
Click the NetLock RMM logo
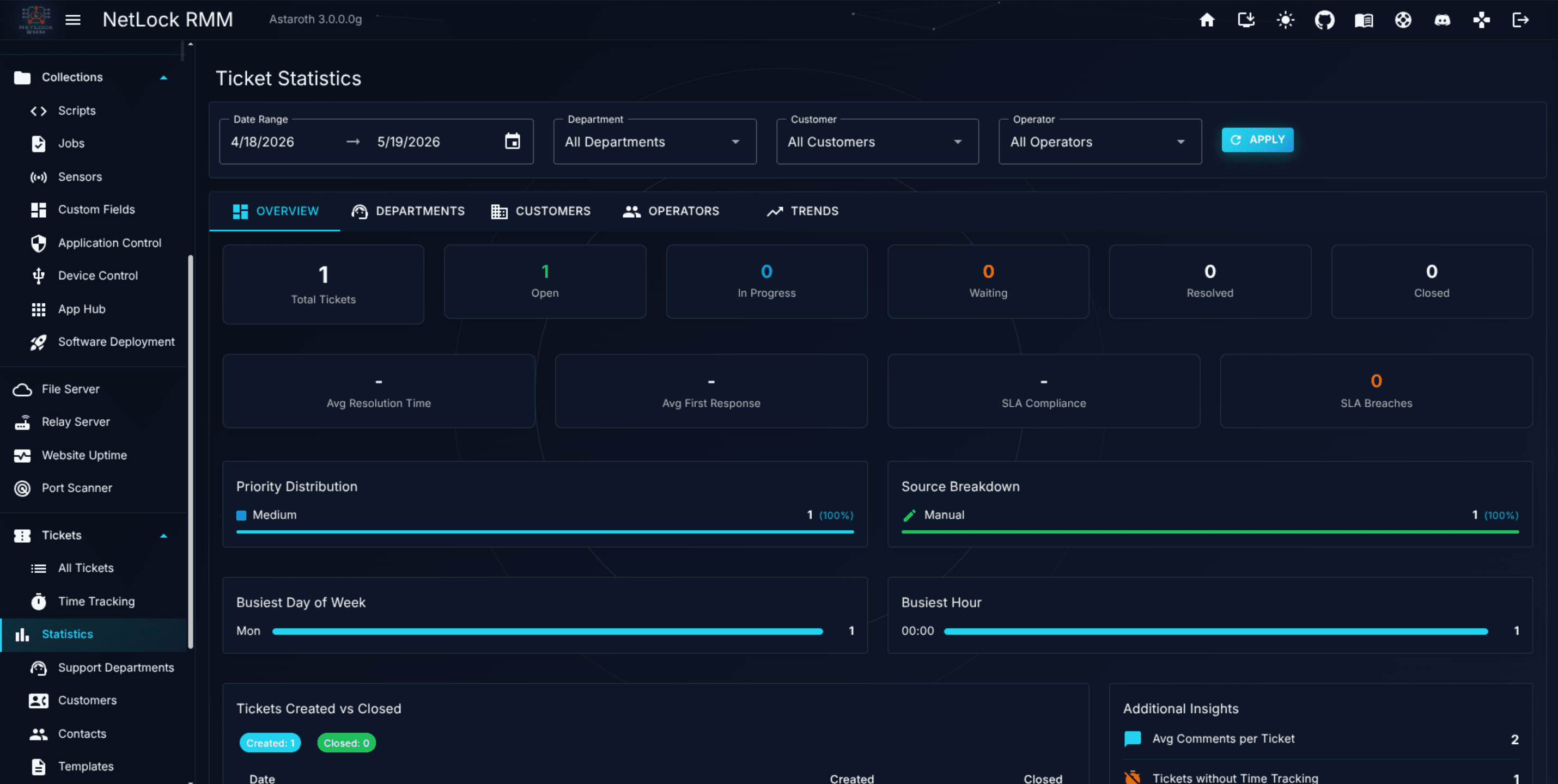36,20
